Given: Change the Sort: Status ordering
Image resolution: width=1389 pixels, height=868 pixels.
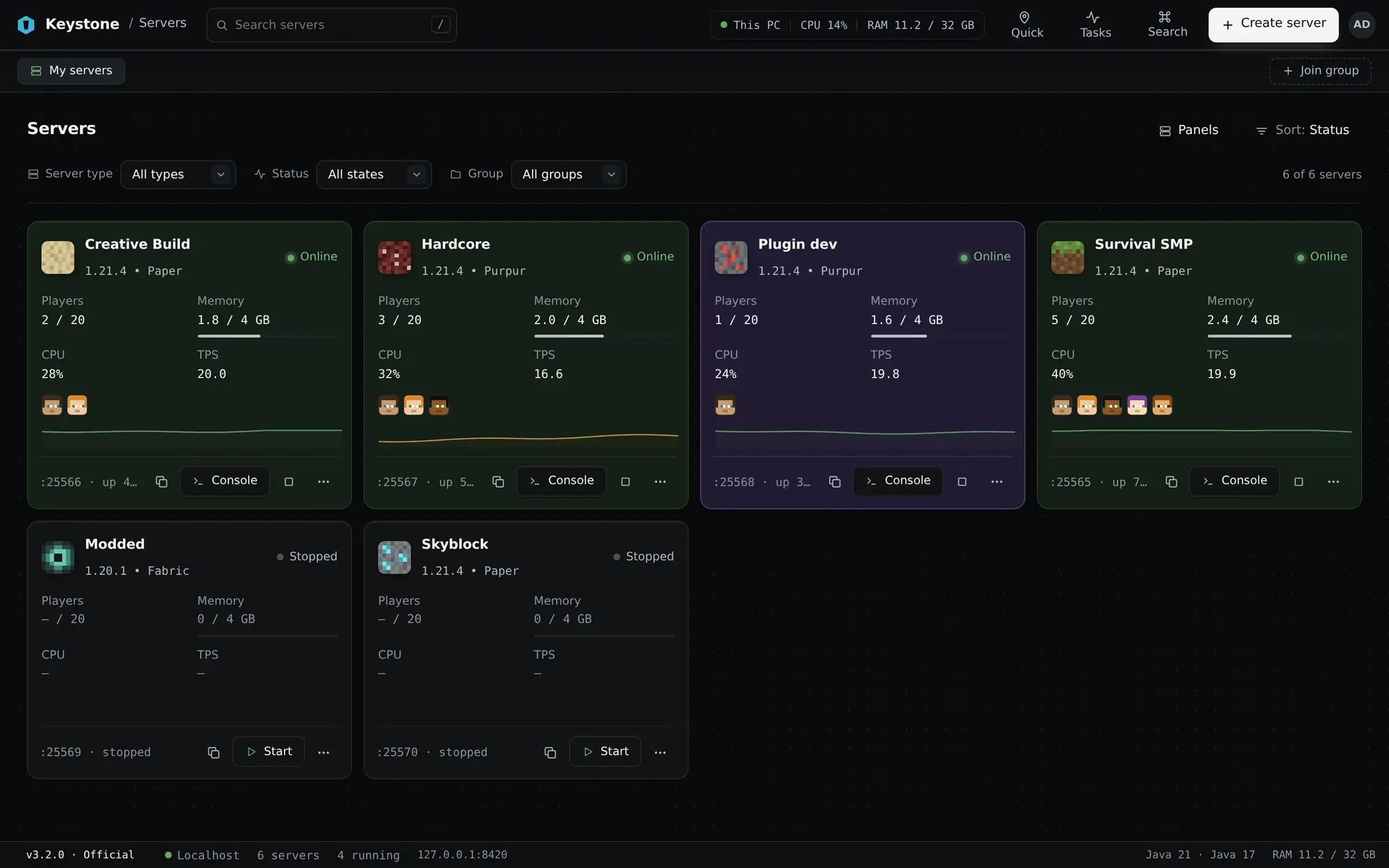Looking at the screenshot, I should 1302,130.
